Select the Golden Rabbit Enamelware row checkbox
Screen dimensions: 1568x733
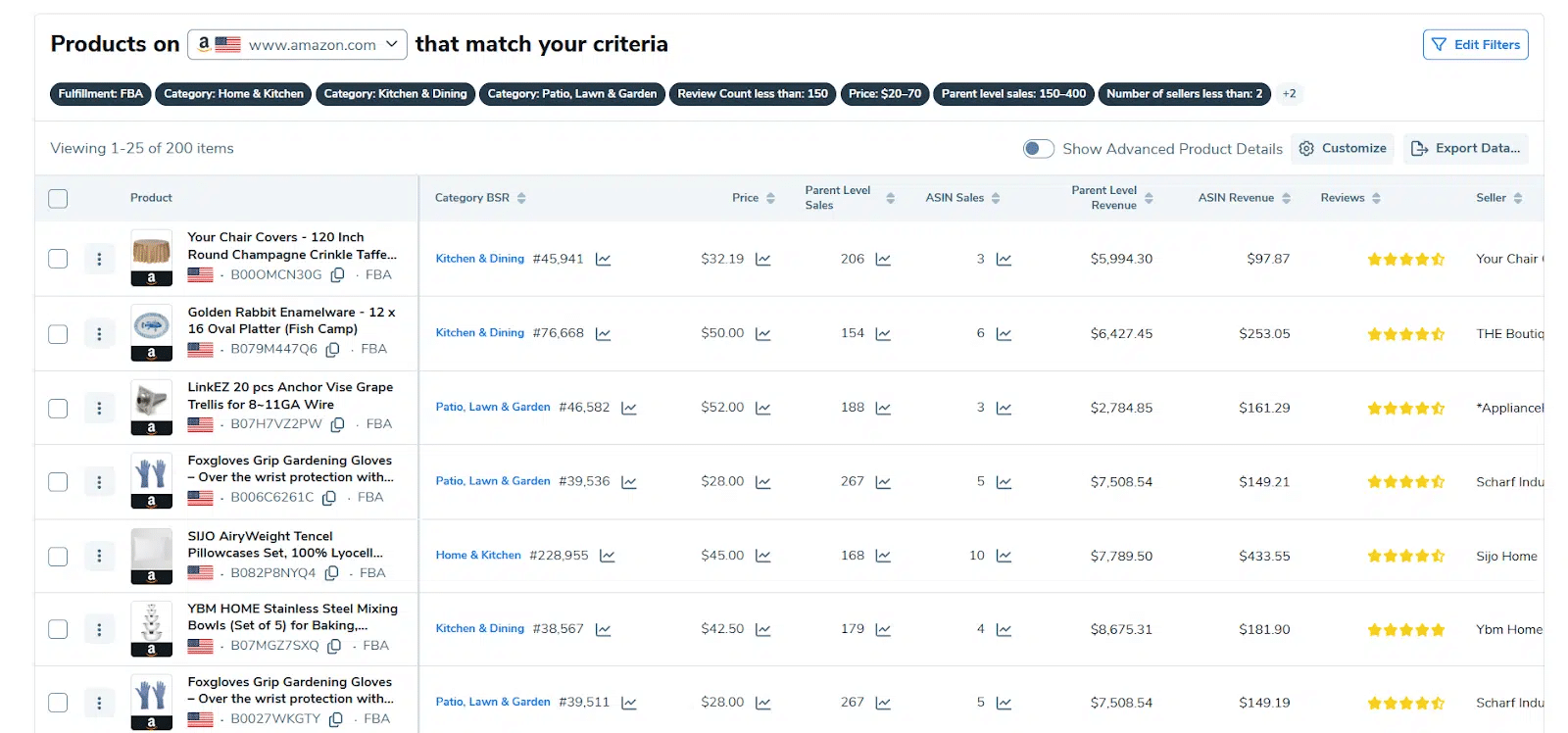pos(58,334)
